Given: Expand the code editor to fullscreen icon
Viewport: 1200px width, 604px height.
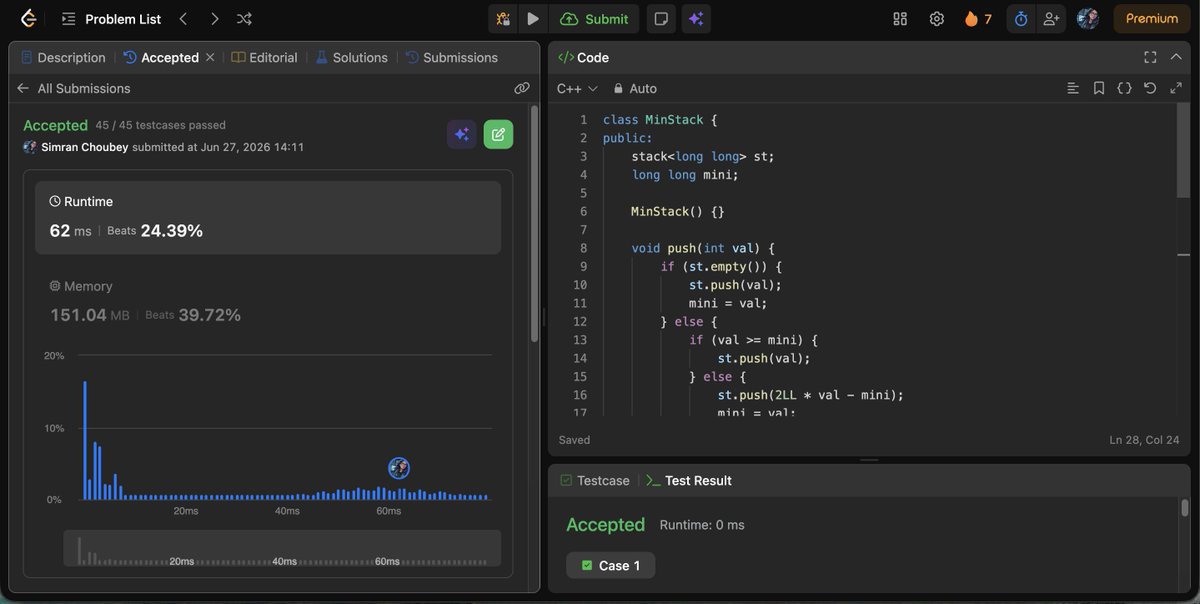Looking at the screenshot, I should (1176, 89).
